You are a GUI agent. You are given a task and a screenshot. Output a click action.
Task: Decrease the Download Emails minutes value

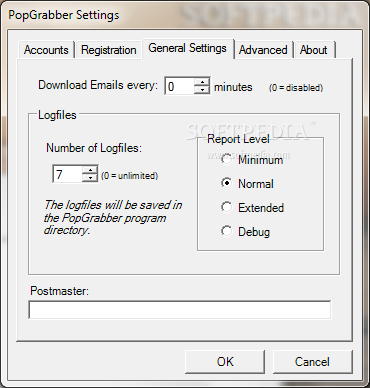click(x=202, y=90)
